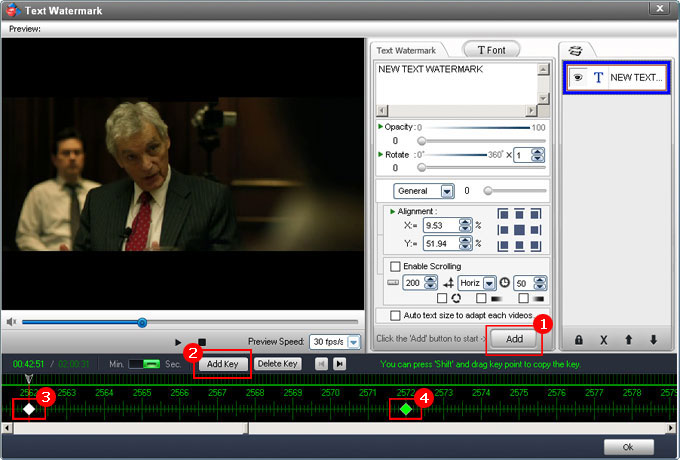Align watermark to middle right
This screenshot has width=680, height=460.
click(536, 230)
